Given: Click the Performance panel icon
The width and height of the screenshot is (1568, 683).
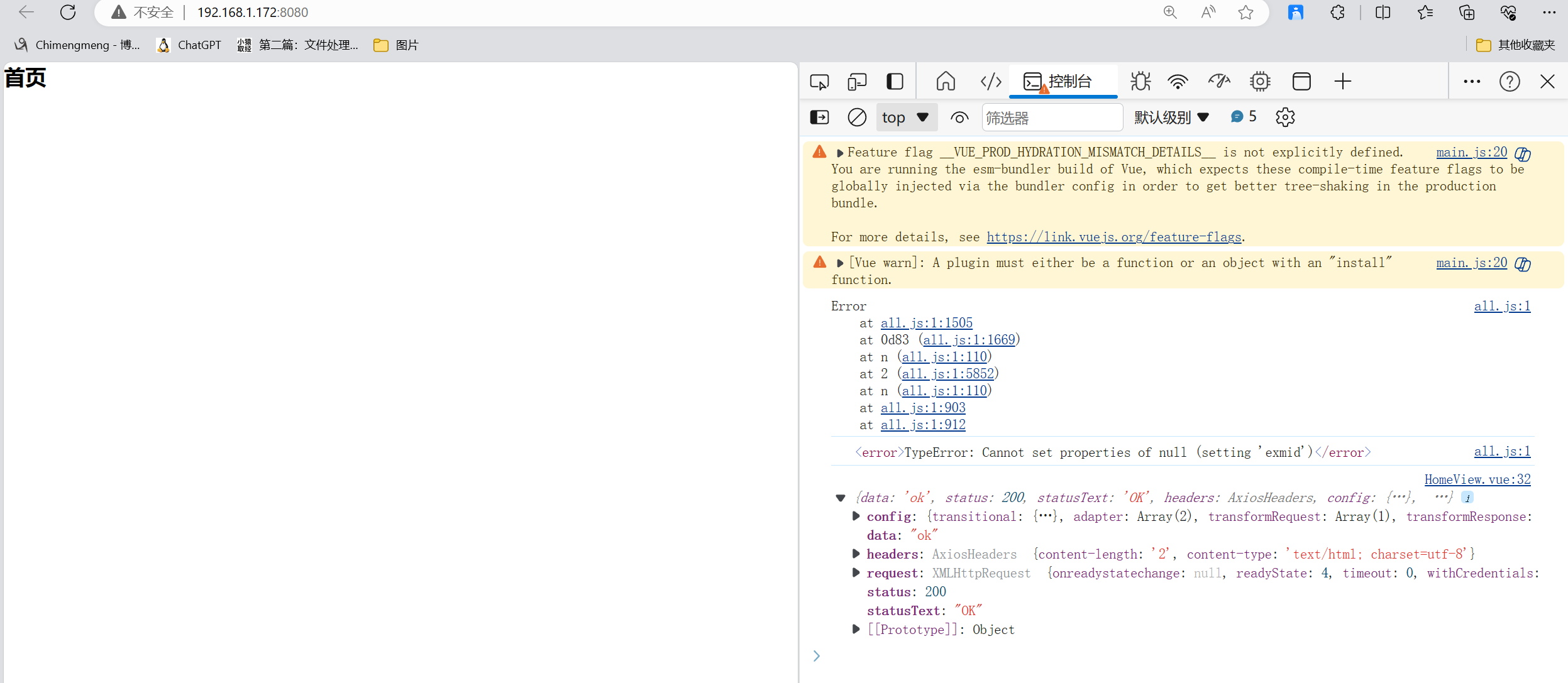Looking at the screenshot, I should pyautogui.click(x=1219, y=81).
